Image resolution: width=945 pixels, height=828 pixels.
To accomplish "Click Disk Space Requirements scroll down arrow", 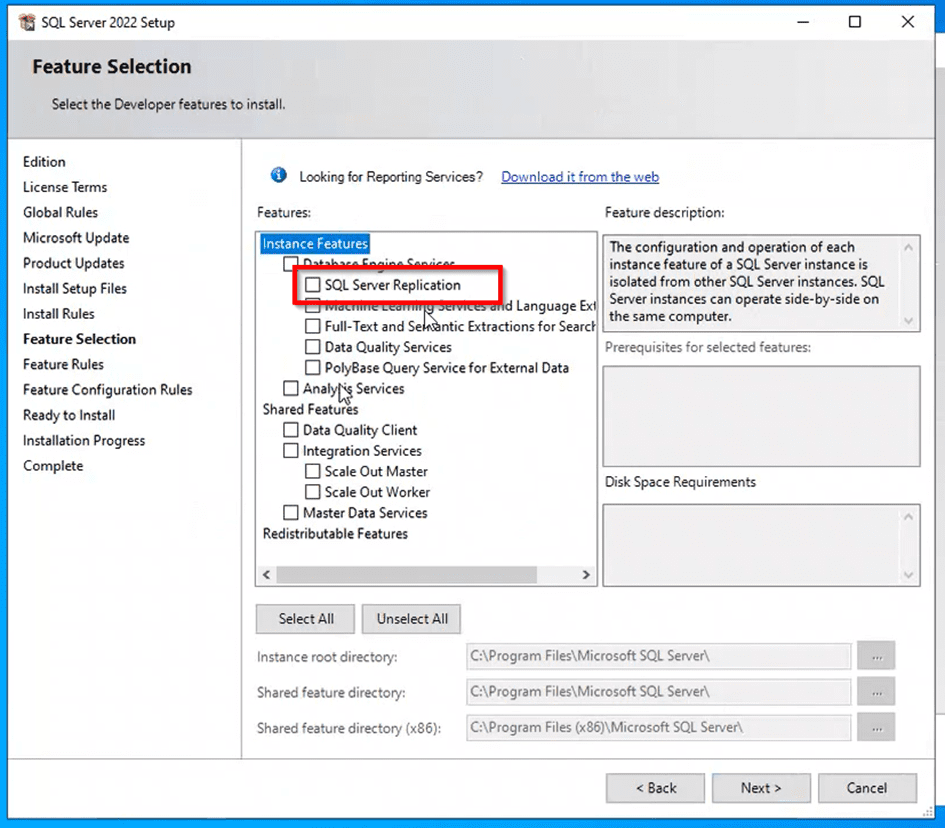I will click(x=908, y=575).
